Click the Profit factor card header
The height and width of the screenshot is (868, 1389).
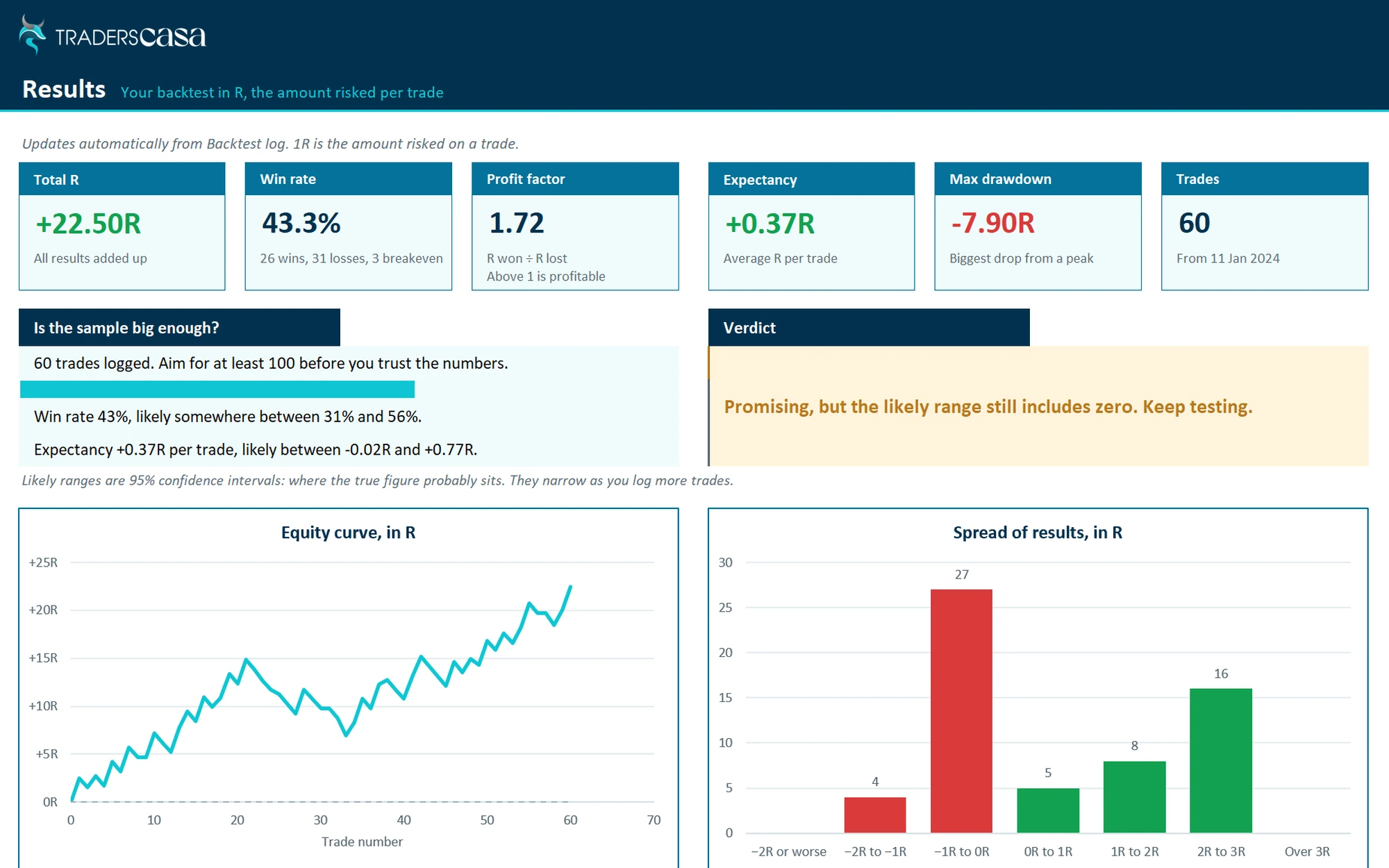(575, 179)
